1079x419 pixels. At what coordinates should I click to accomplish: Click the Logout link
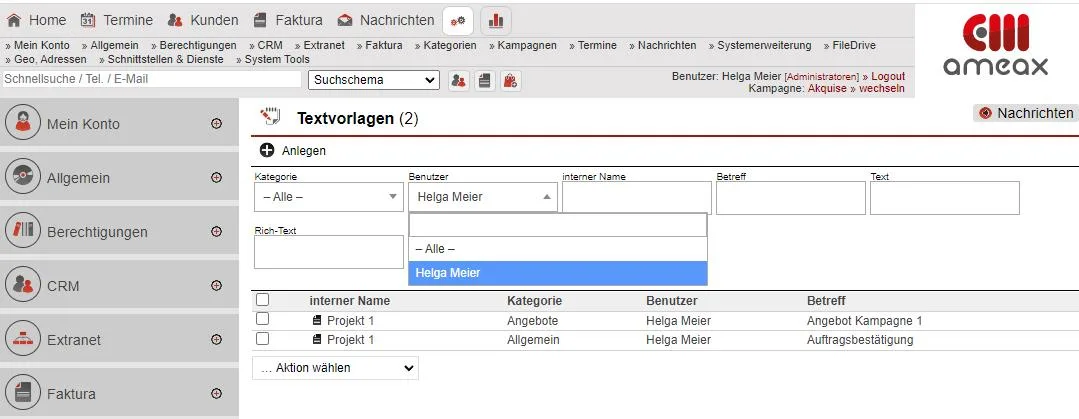click(x=887, y=76)
